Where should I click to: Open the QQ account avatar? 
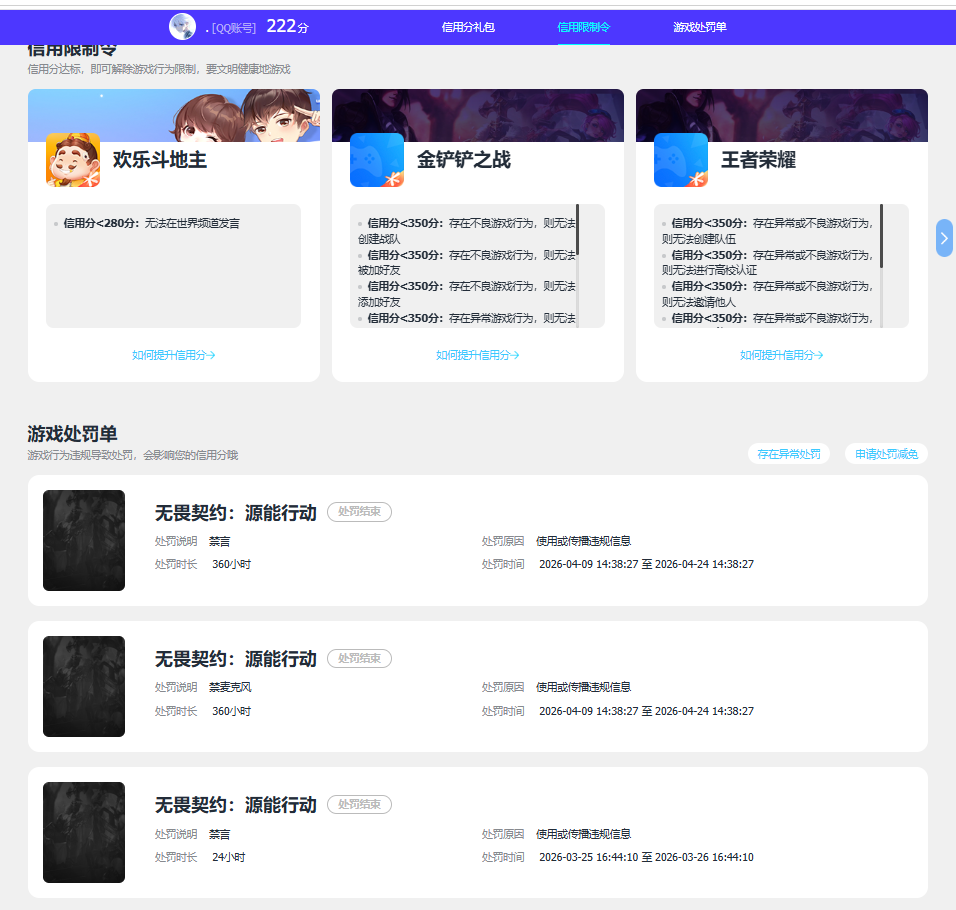tap(182, 26)
